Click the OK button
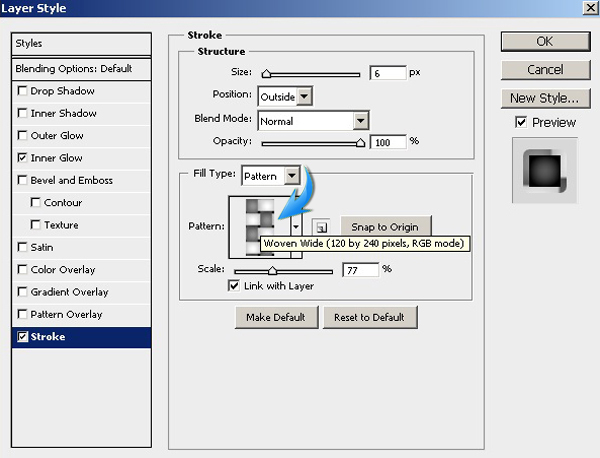Screen dimensions: 600x458 coord(544,41)
